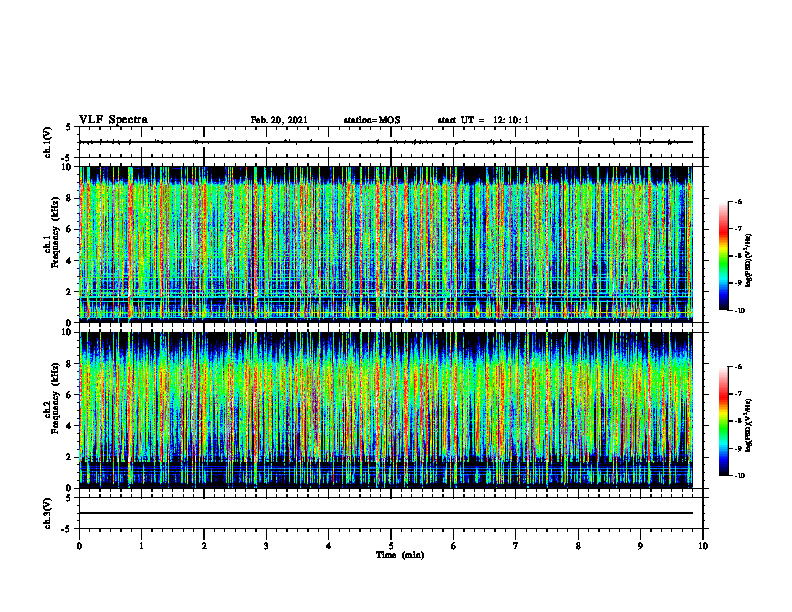Click time axis tick label "0"
Screen dimensions: 792x612
coord(79,546)
